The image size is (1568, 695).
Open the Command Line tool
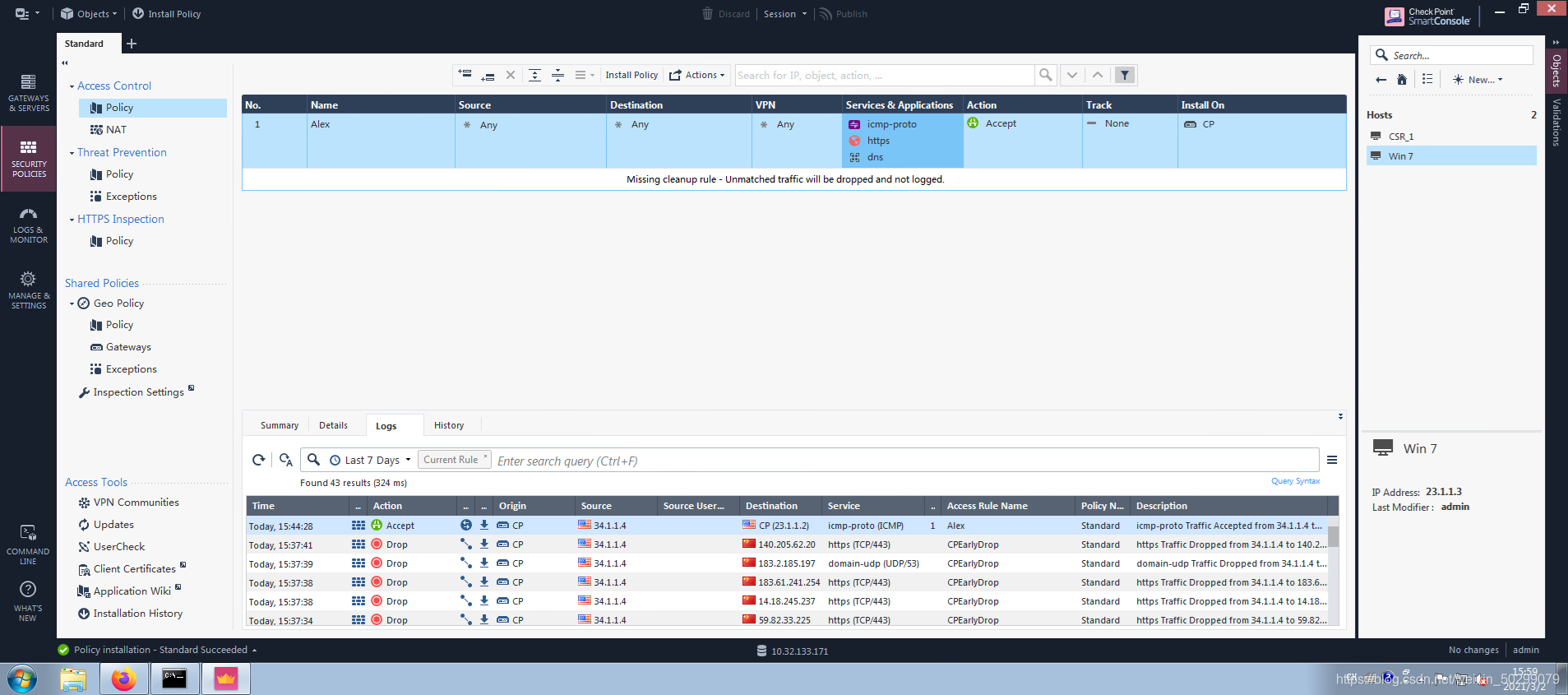pyautogui.click(x=28, y=544)
